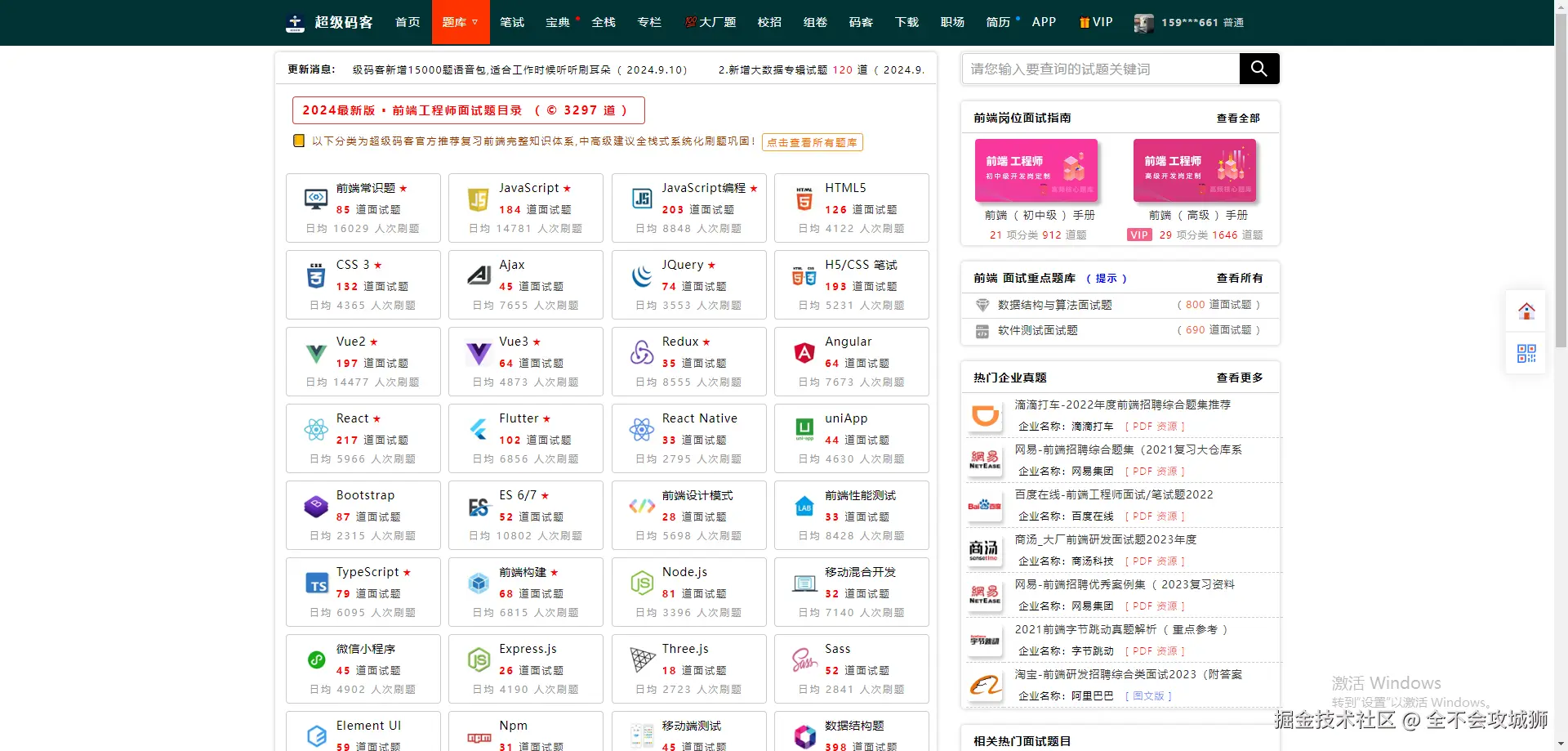This screenshot has width=1568, height=751.
Task: Click the Sass icon
Action: click(x=805, y=659)
